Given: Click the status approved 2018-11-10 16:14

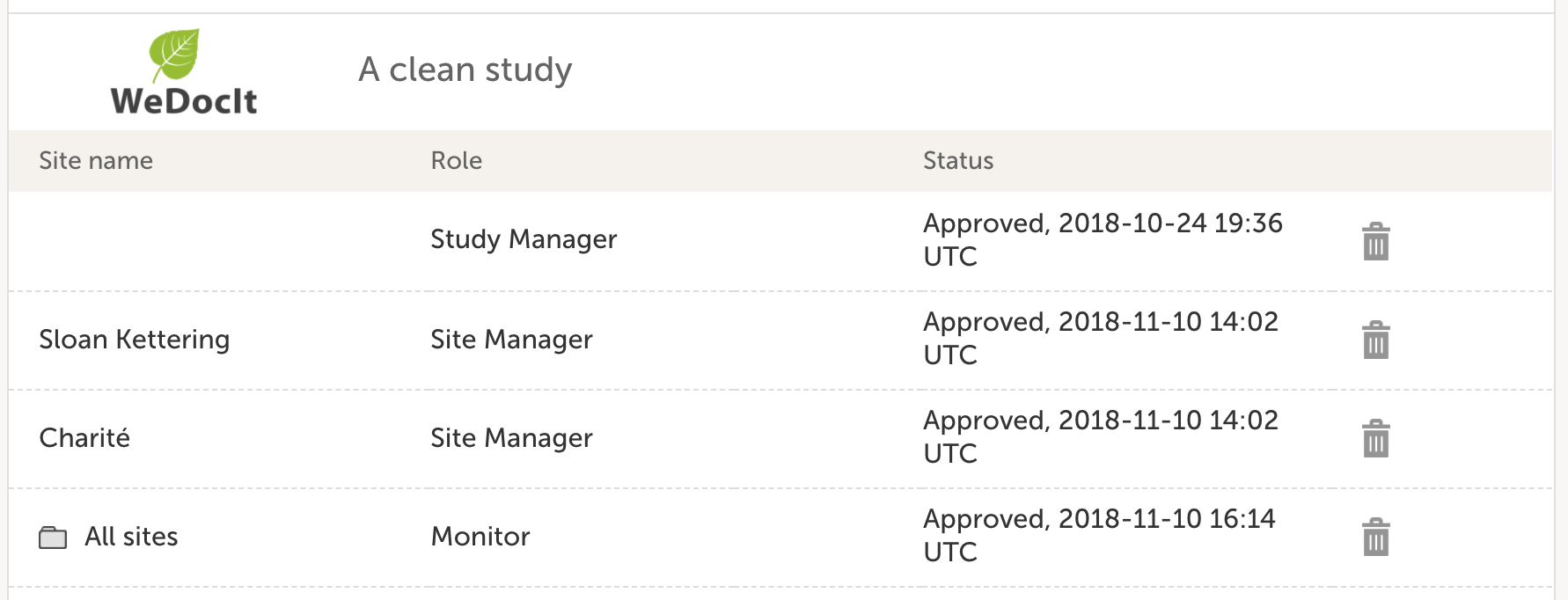Looking at the screenshot, I should pyautogui.click(x=1098, y=535).
